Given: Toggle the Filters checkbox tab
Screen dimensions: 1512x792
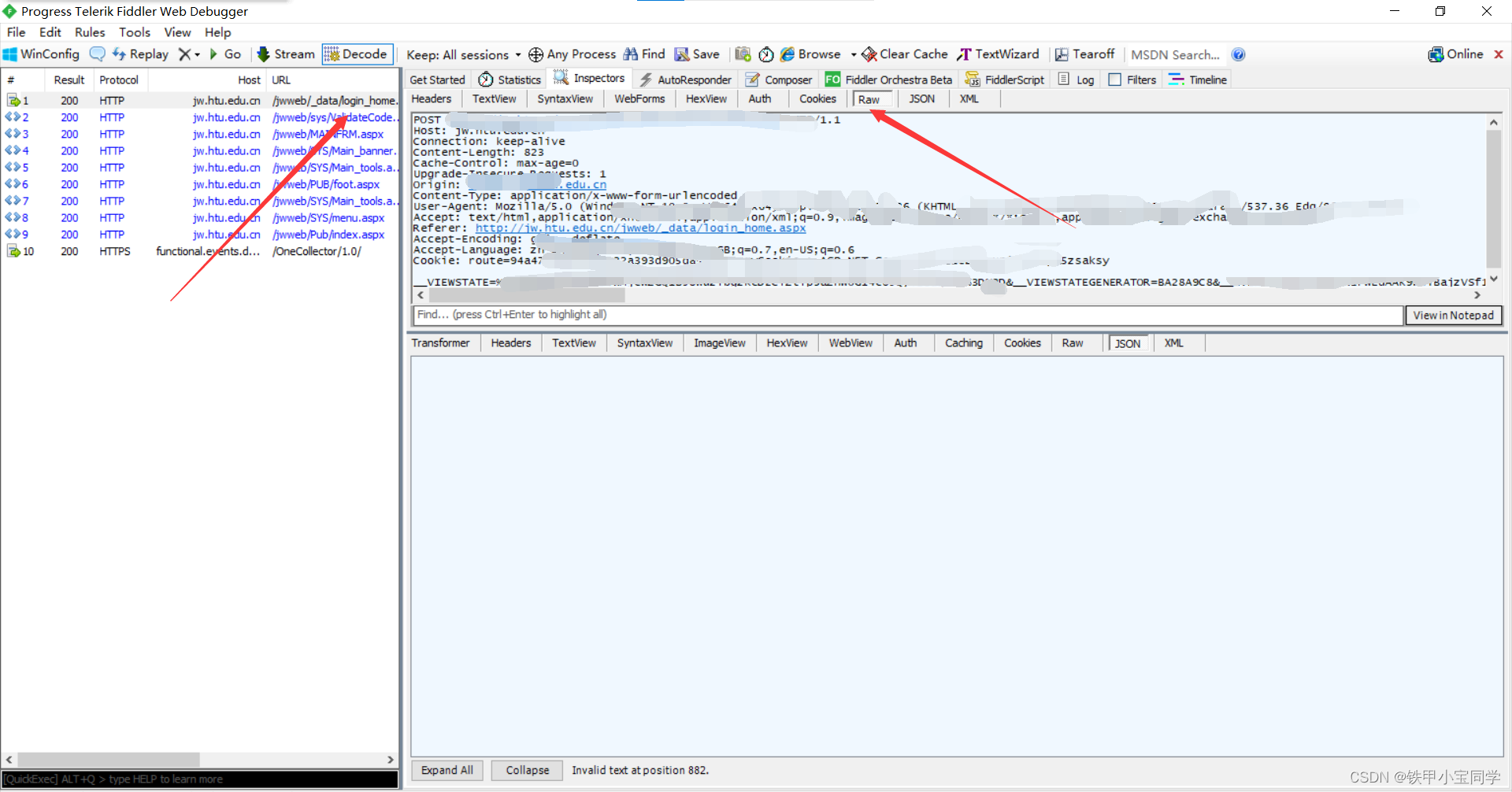Looking at the screenshot, I should 1132,80.
